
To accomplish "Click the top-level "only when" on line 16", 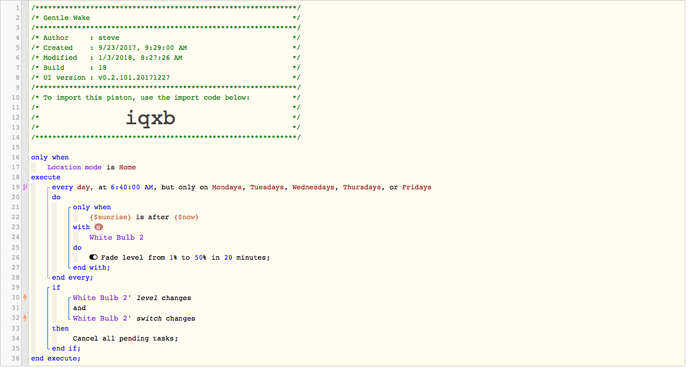I will pos(50,157).
